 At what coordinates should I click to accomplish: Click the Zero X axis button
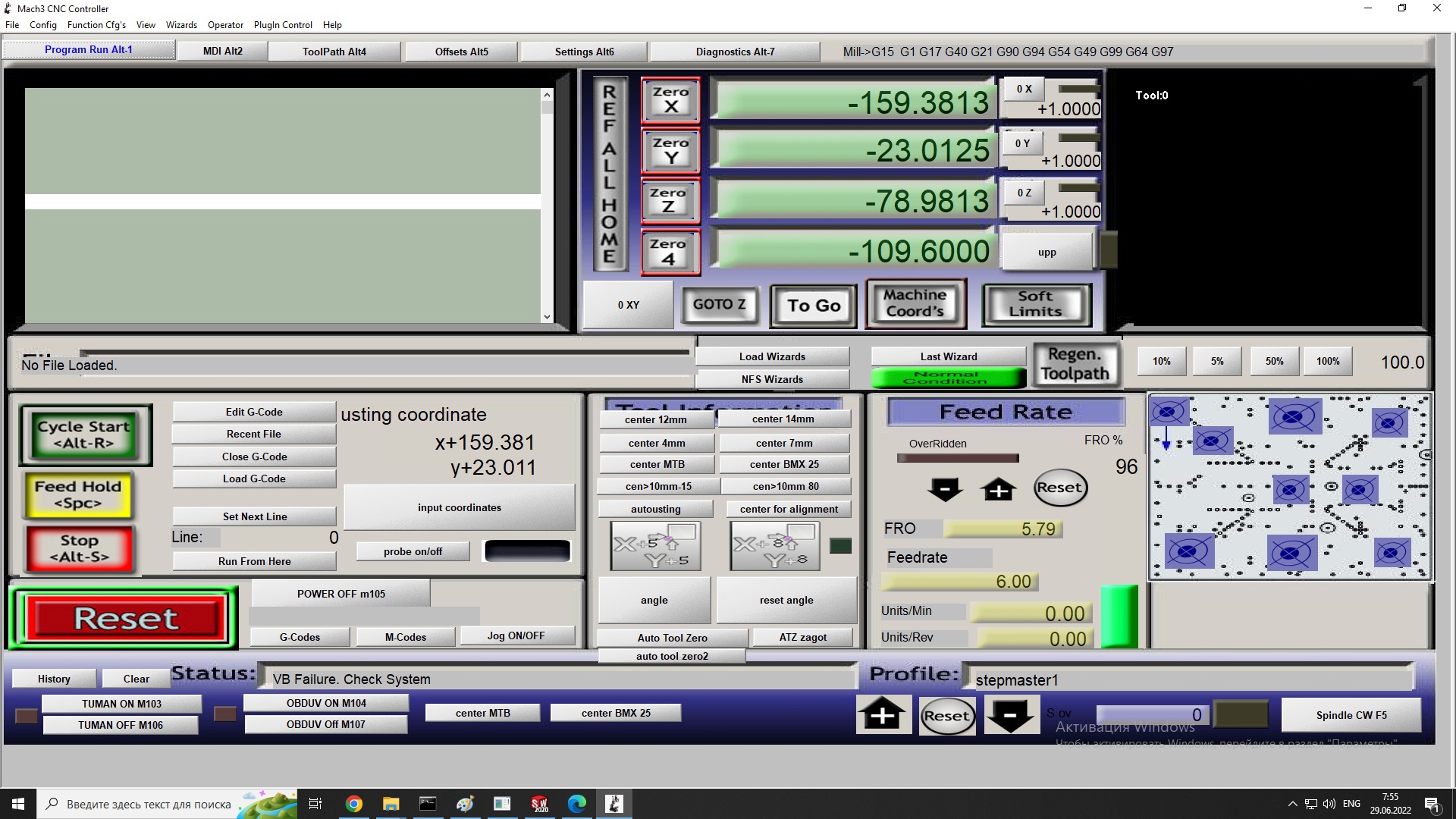(670, 100)
